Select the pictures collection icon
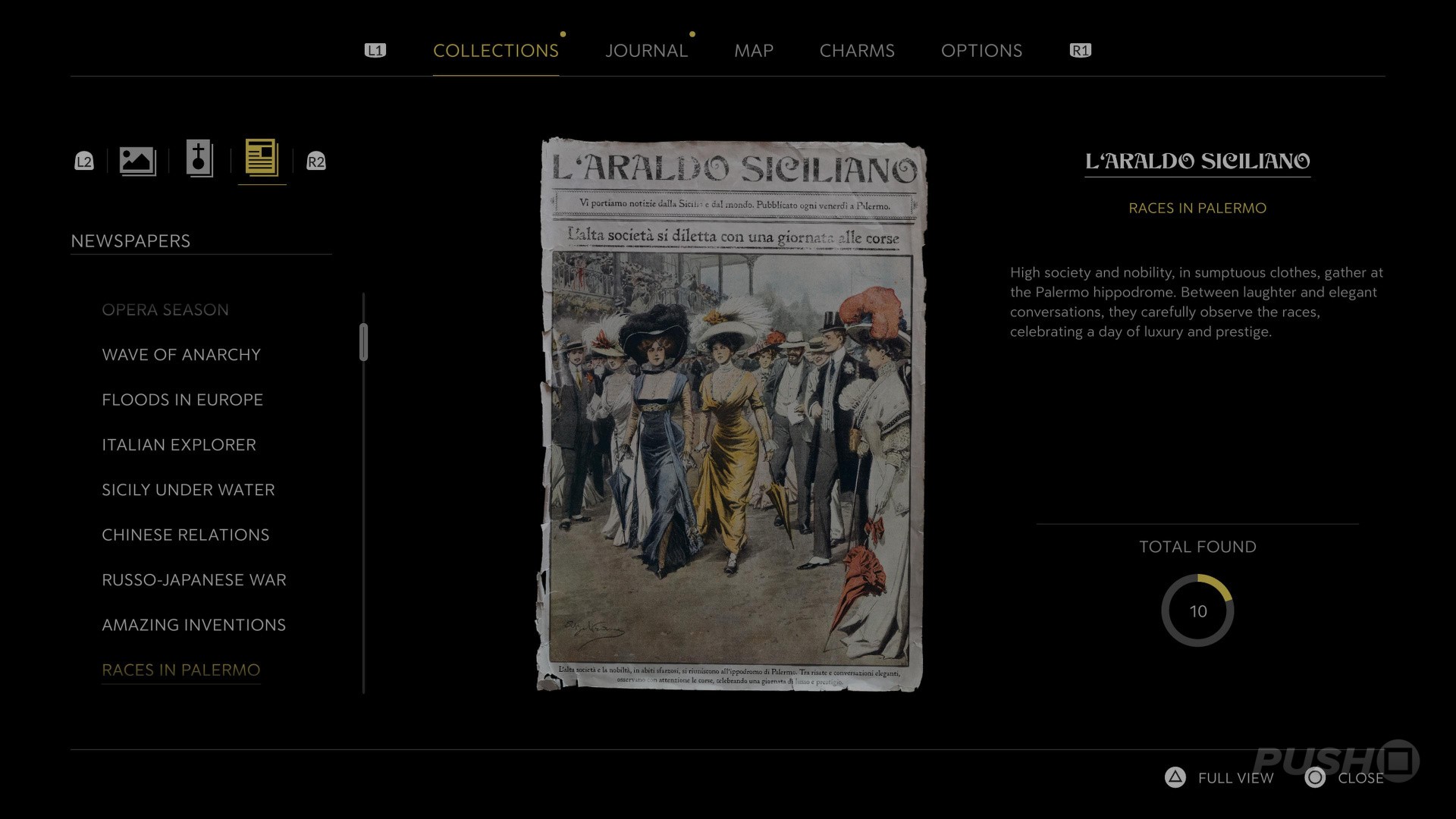1456x819 pixels. coord(137,161)
